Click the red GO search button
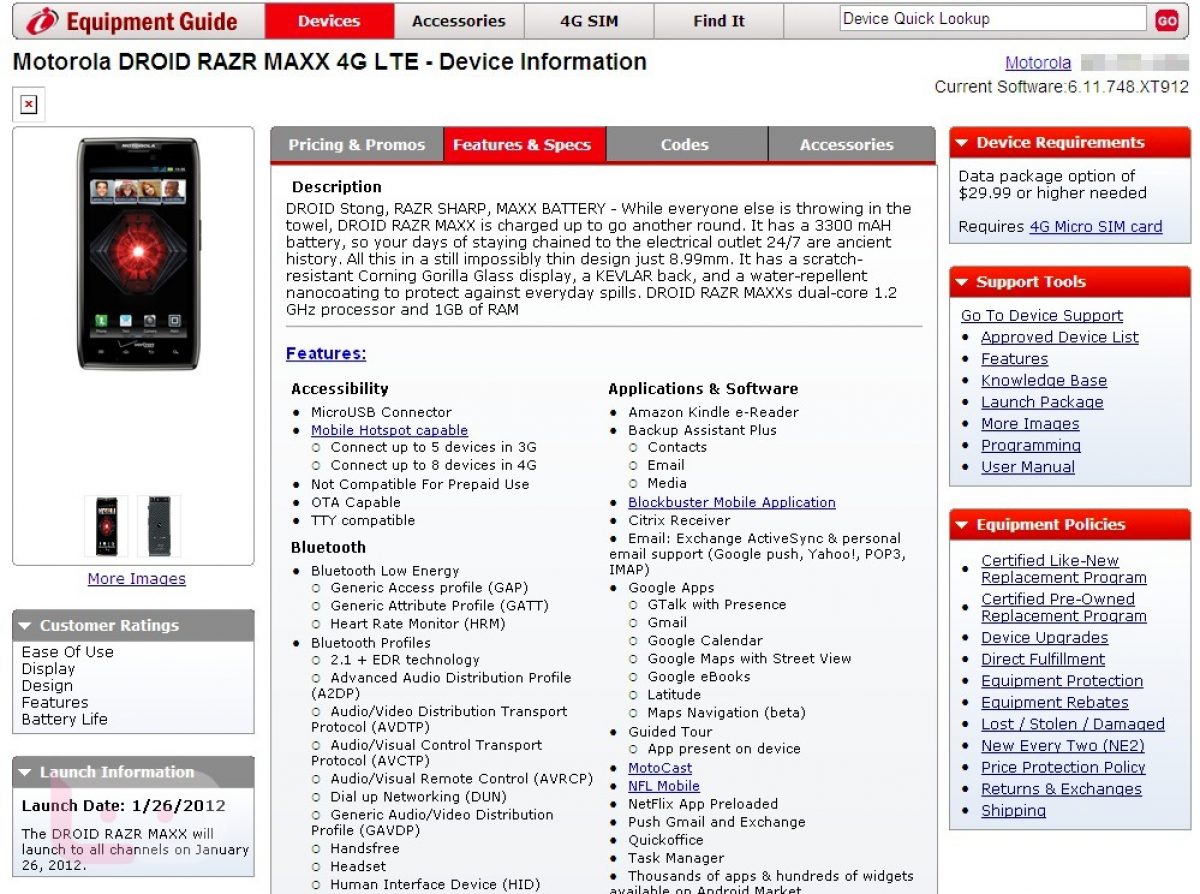Viewport: 1200px width, 894px height. (x=1166, y=20)
